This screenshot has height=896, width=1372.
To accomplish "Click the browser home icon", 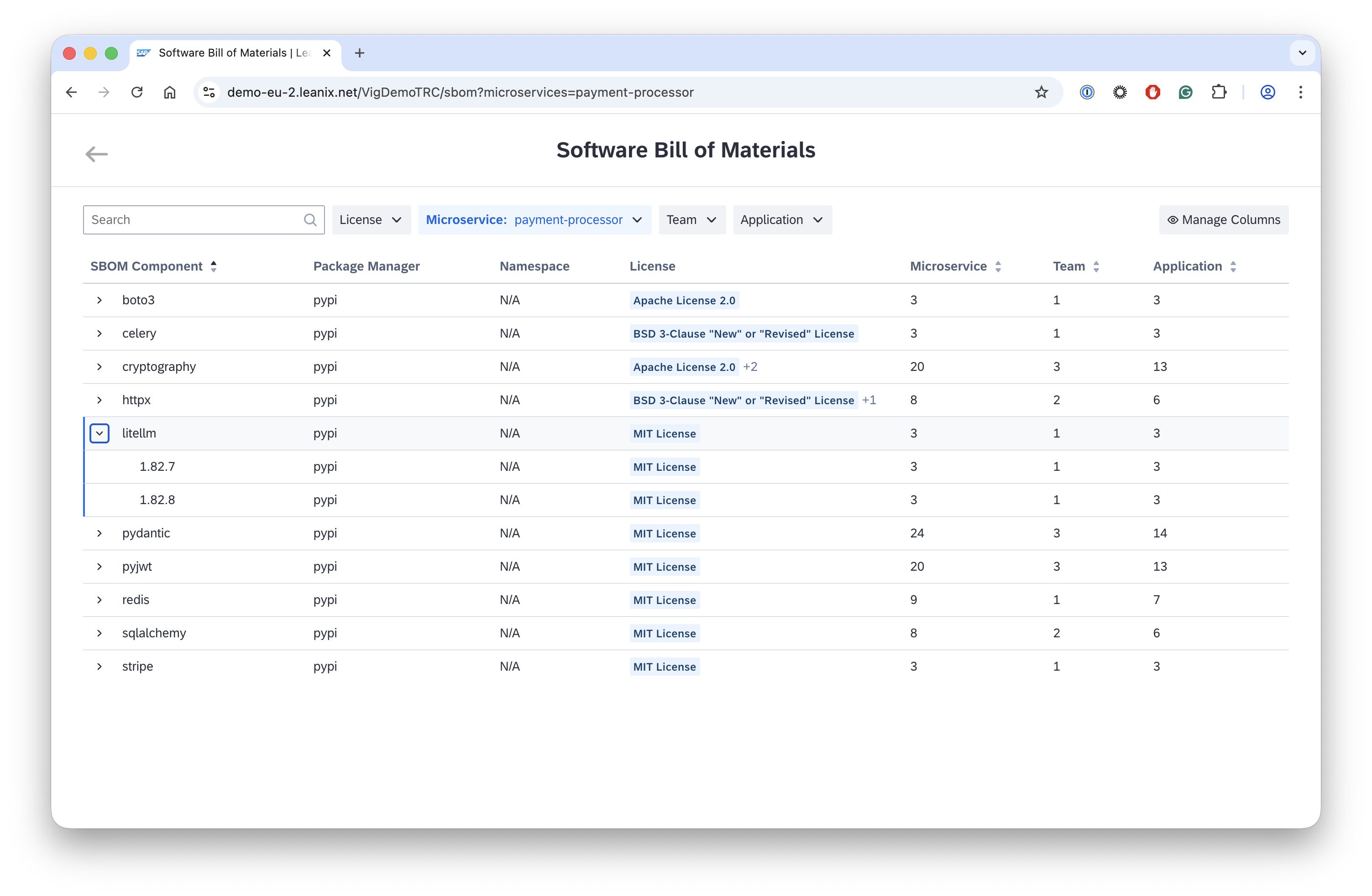I will (169, 92).
